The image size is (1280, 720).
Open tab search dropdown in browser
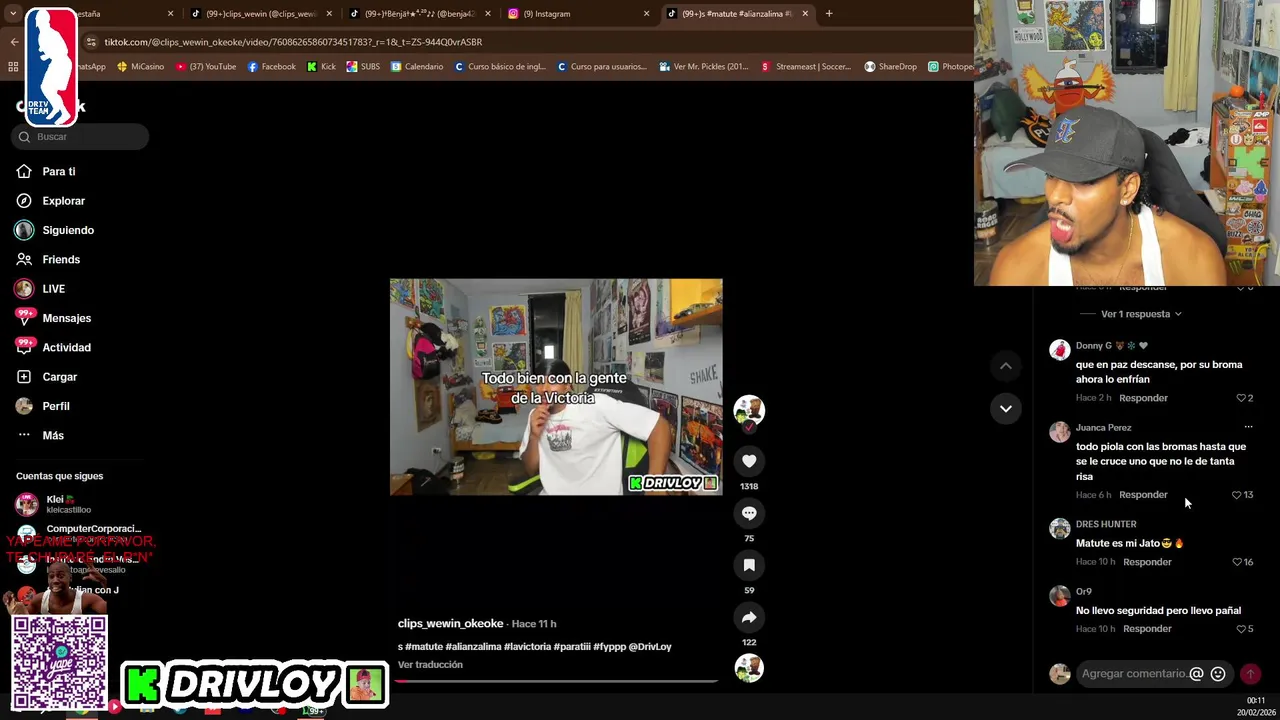pos(13,14)
